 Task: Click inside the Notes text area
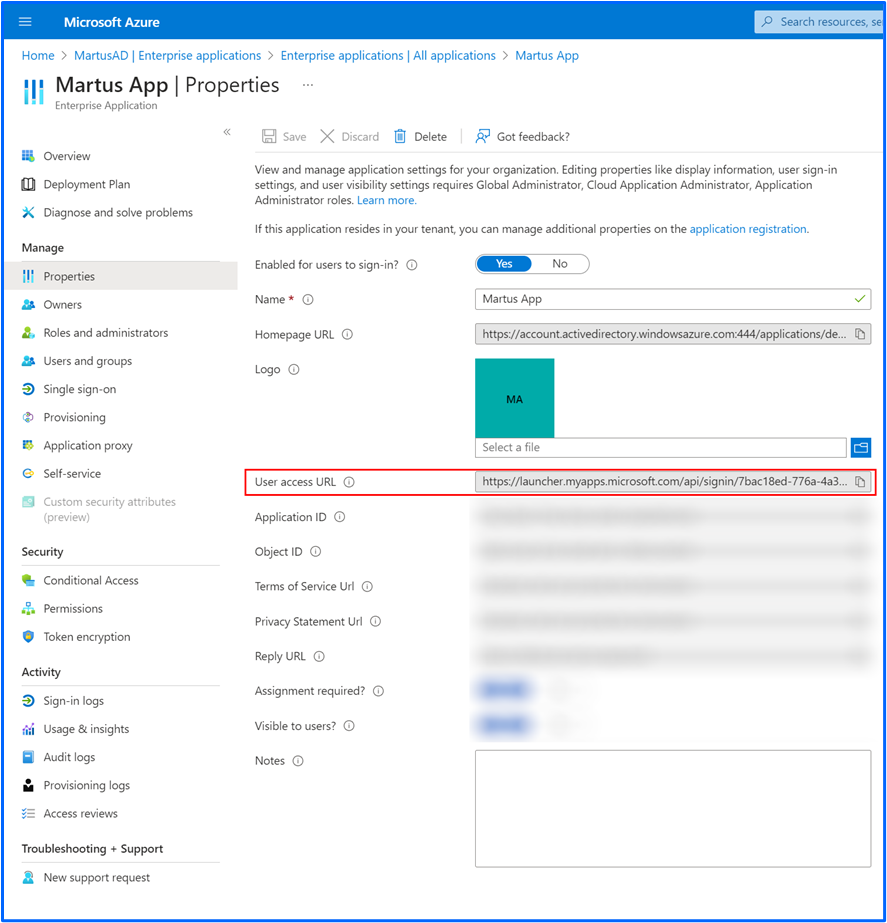click(673, 808)
